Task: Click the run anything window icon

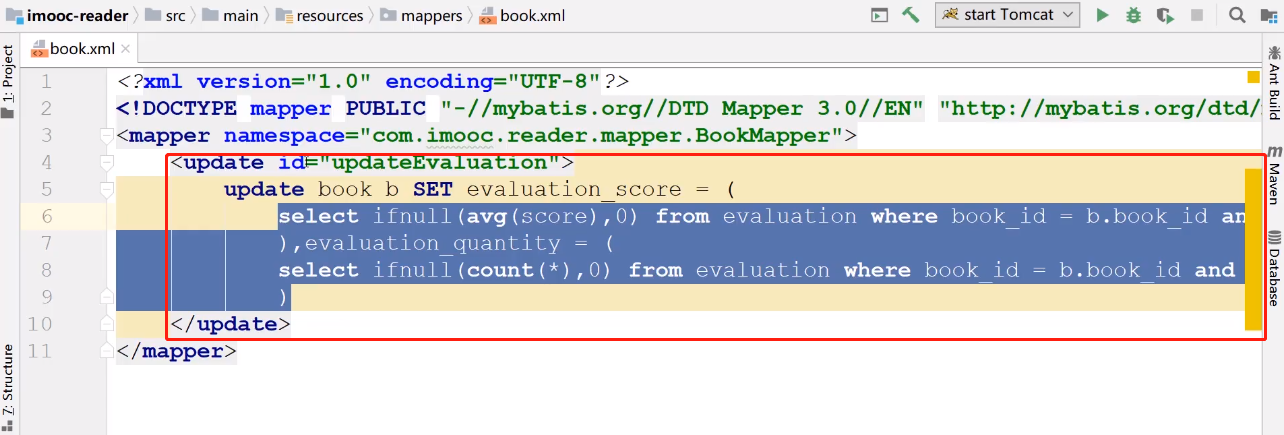Action: [879, 15]
